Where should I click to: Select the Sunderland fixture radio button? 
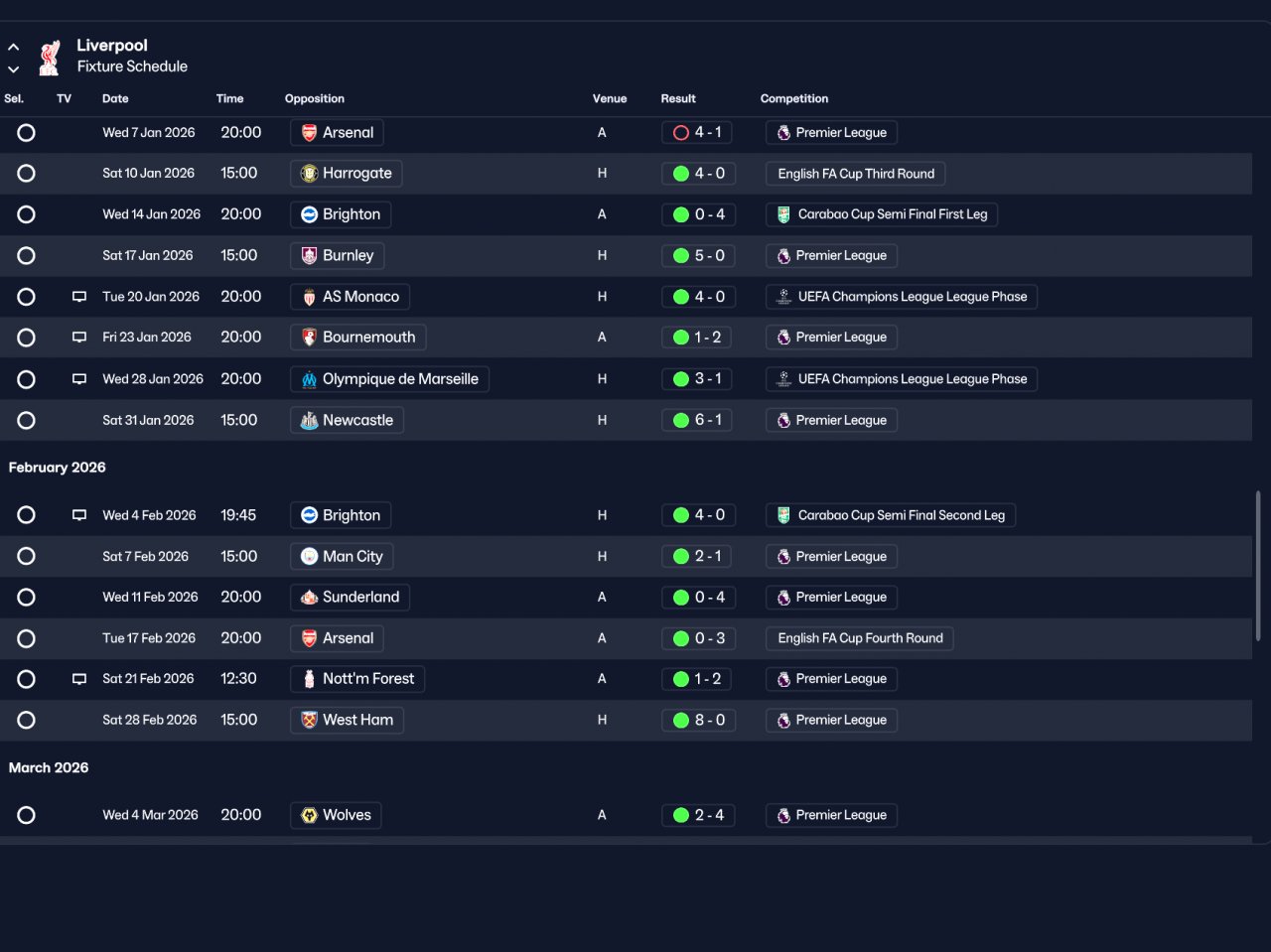pos(27,598)
